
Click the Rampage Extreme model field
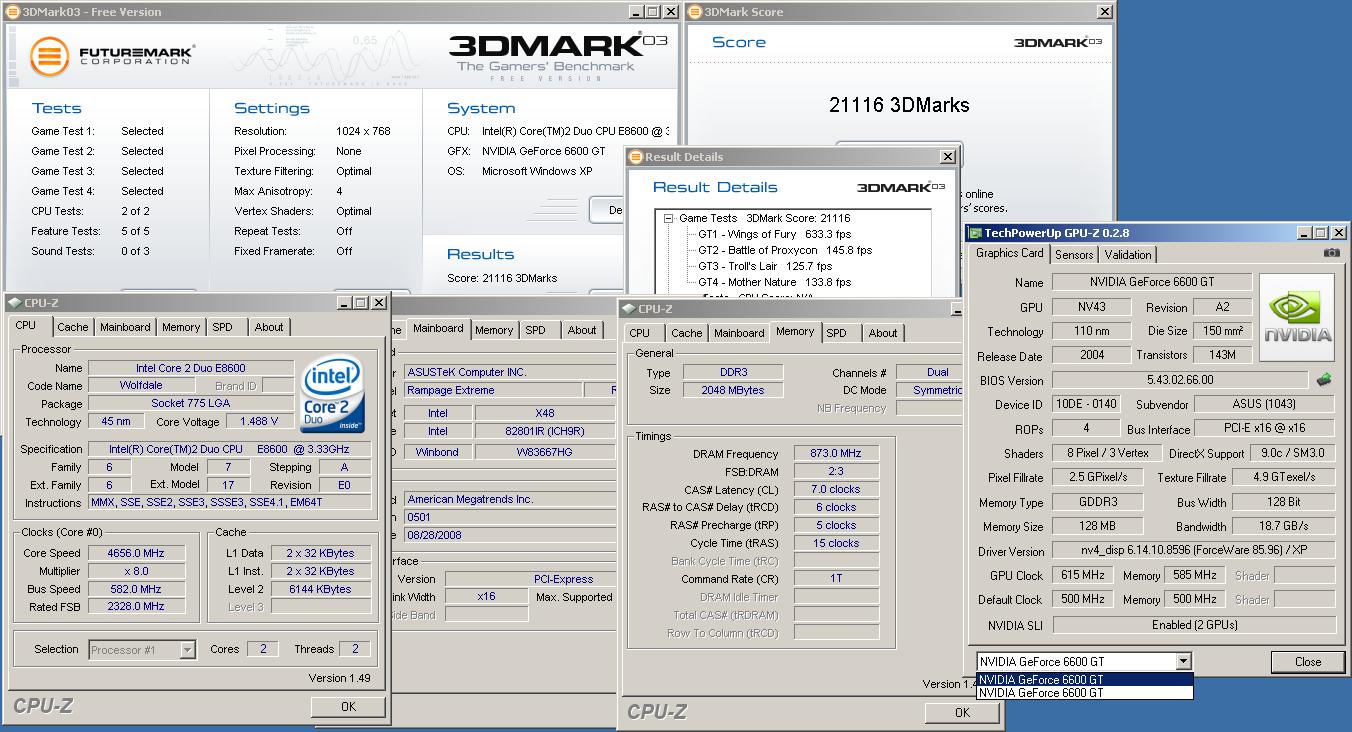492,390
